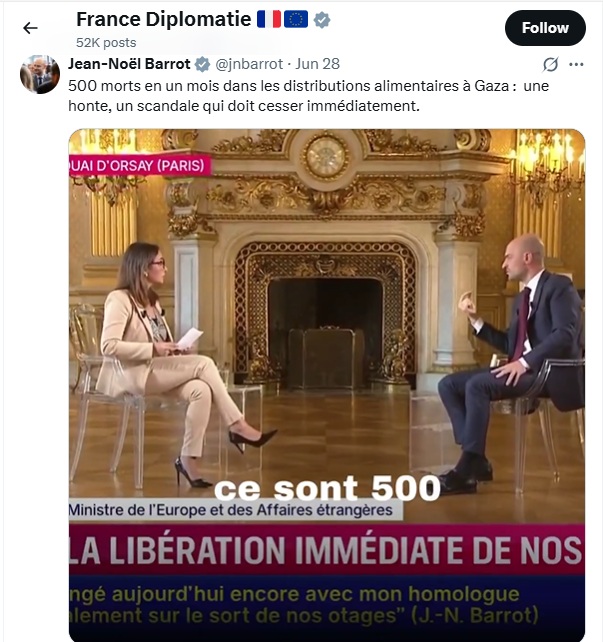
Task: Click the 52K posts count
Action: point(106,43)
